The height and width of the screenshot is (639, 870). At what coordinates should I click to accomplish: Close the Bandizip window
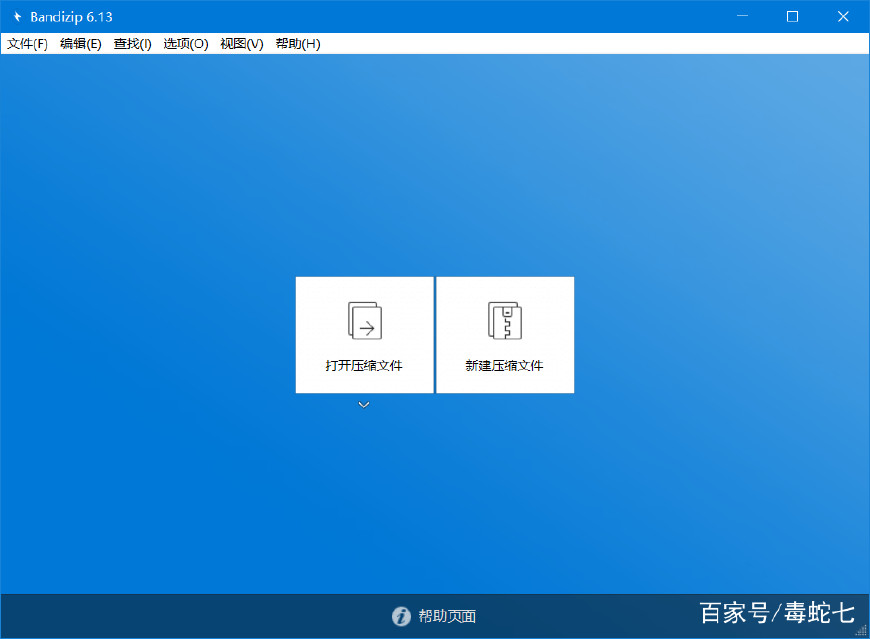coord(841,16)
